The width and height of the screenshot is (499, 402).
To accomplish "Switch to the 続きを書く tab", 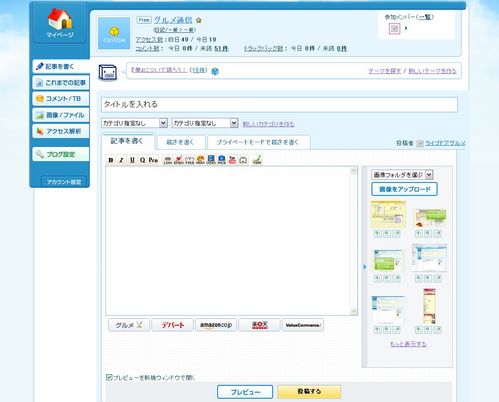I will [x=180, y=142].
